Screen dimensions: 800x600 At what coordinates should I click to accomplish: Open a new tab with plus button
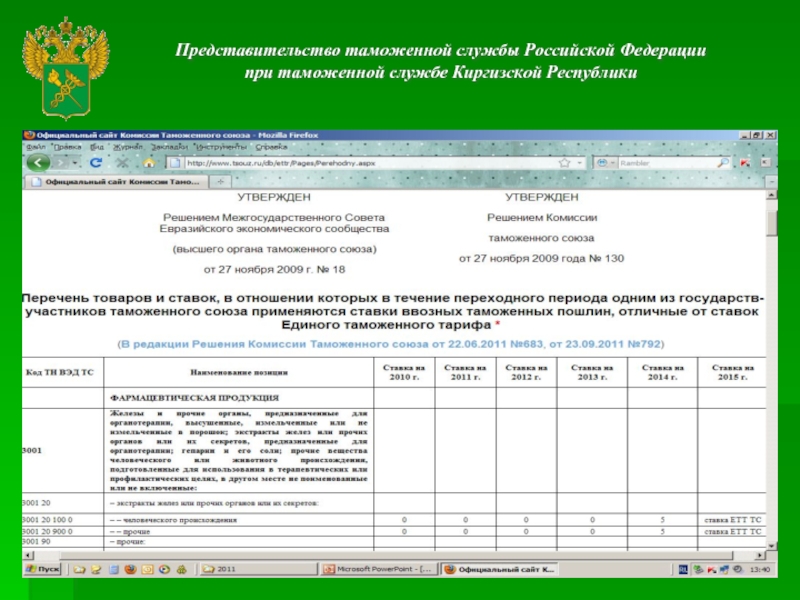(220, 182)
